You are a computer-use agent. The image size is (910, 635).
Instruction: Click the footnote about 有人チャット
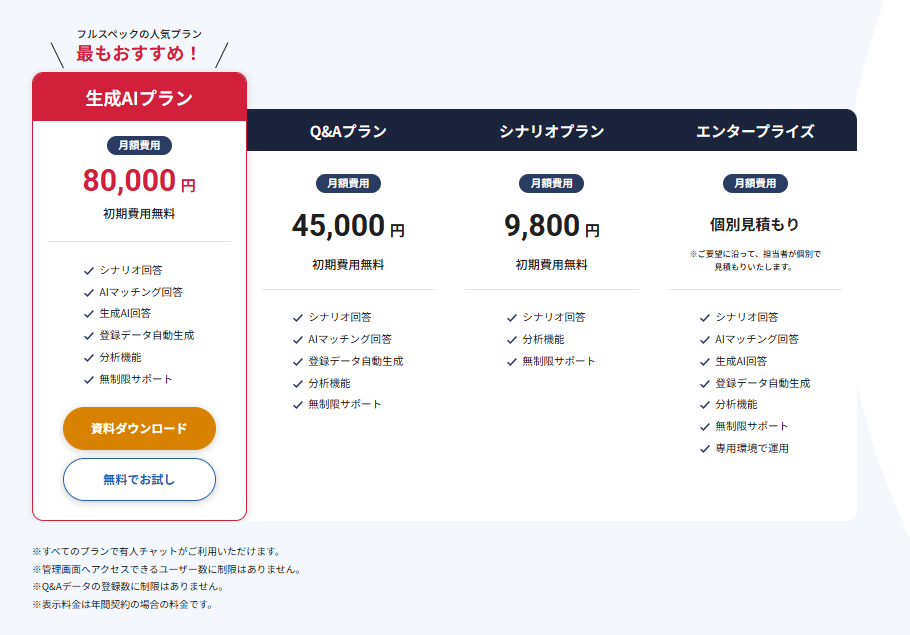[158, 551]
